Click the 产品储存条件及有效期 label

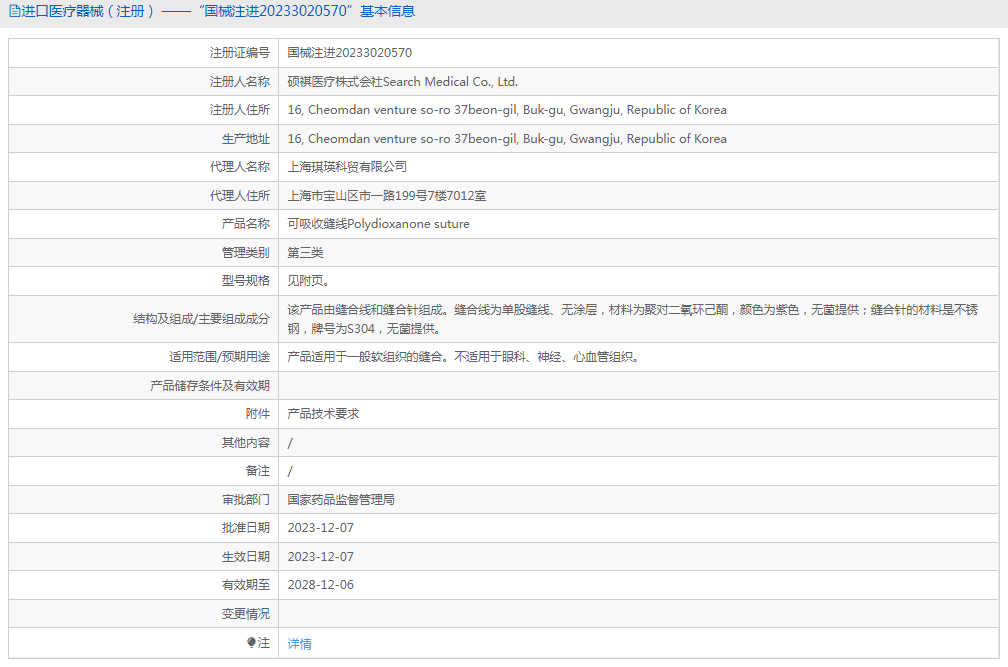210,386
